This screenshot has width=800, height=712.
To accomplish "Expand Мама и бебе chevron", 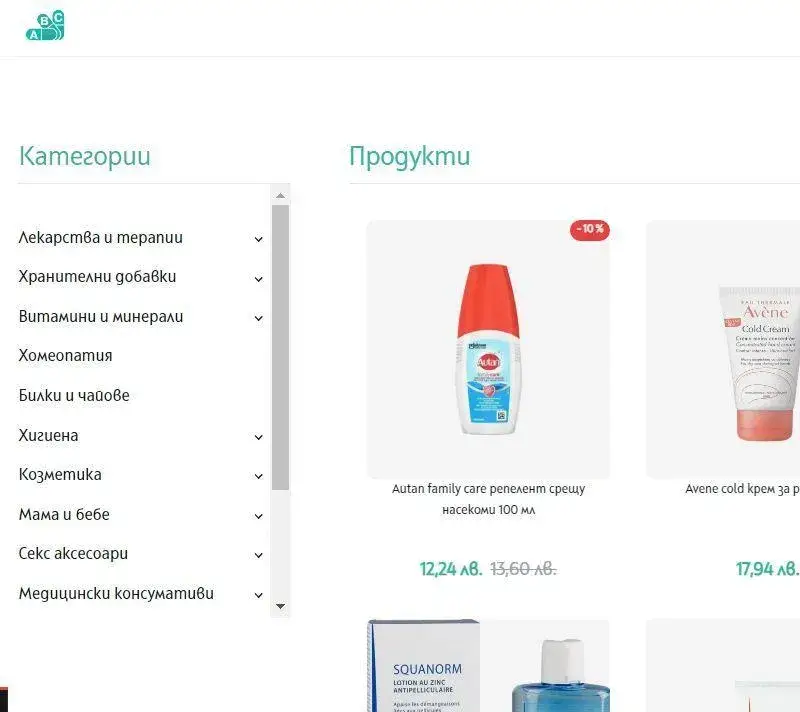I will 259,516.
